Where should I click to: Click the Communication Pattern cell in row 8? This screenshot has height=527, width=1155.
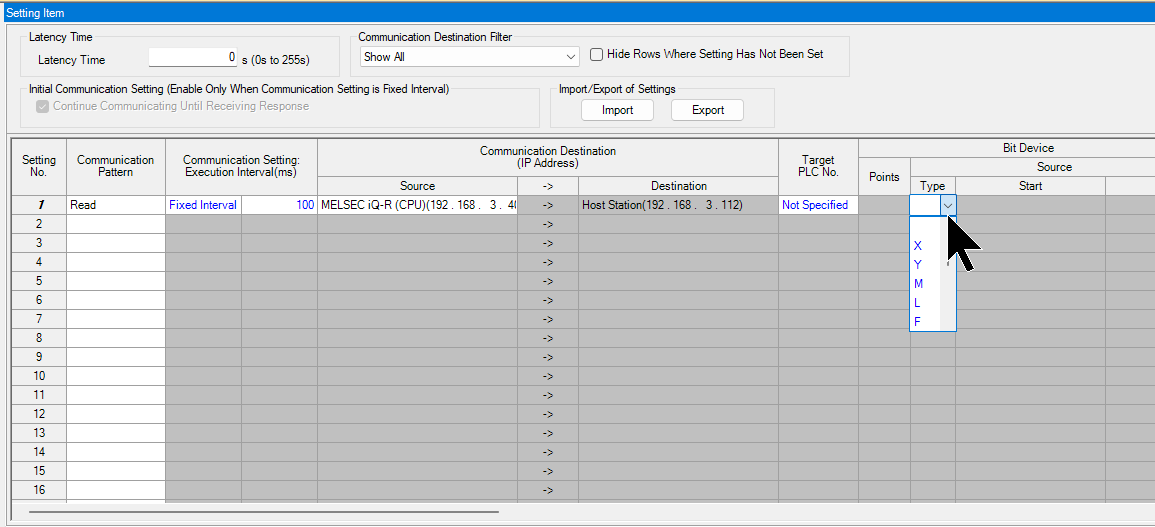click(x=116, y=338)
